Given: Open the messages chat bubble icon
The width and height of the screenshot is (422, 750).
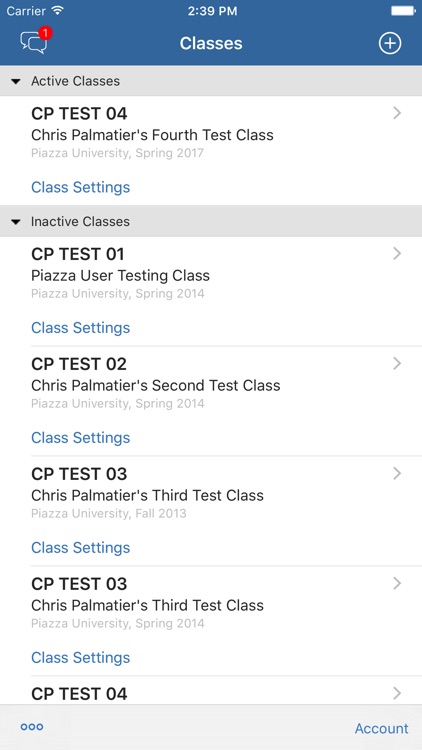Looking at the screenshot, I should (x=33, y=43).
